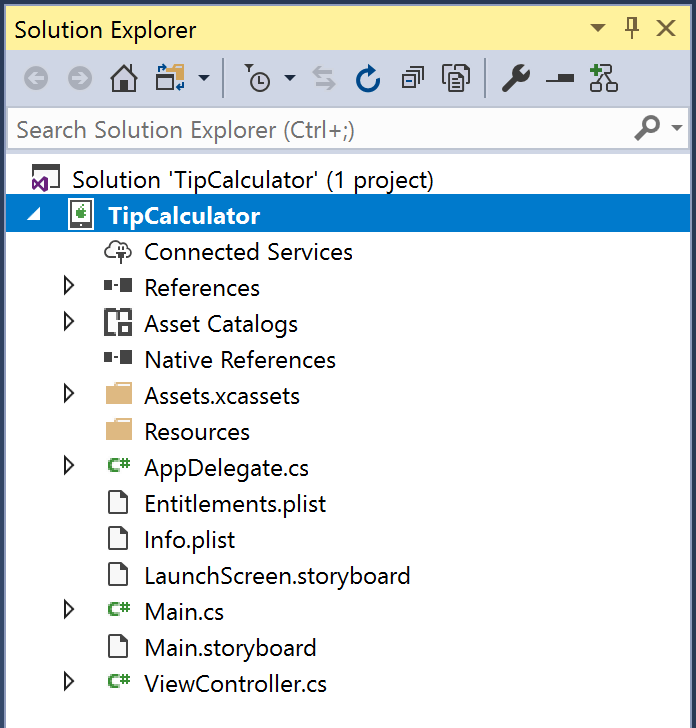The width and height of the screenshot is (696, 728).
Task: Click the AppDelegate.cs C# icon
Action: click(x=119, y=465)
